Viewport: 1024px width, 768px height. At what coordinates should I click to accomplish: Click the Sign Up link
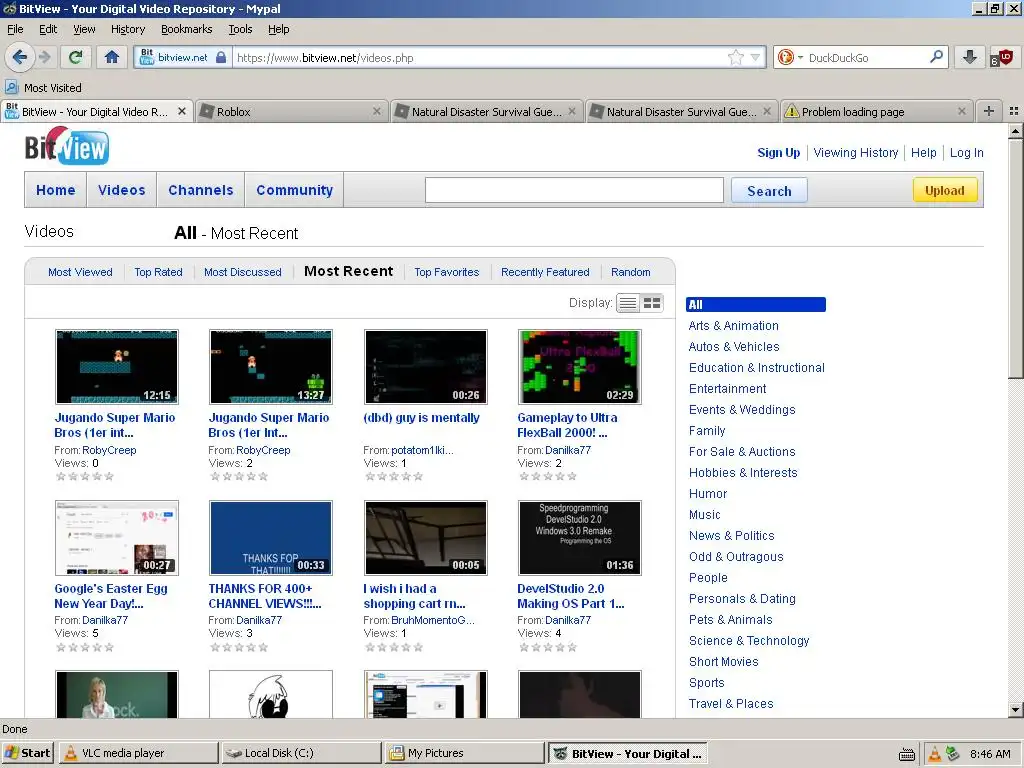778,153
